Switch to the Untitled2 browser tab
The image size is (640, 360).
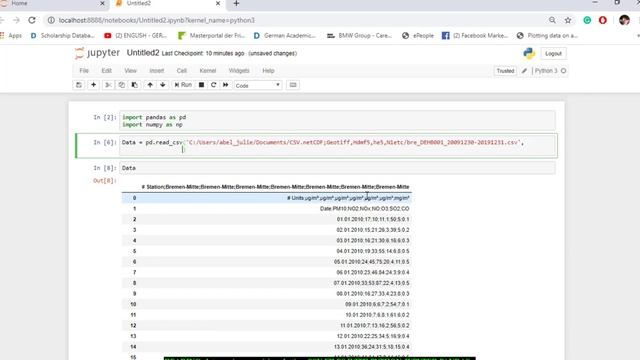[x=167, y=4]
